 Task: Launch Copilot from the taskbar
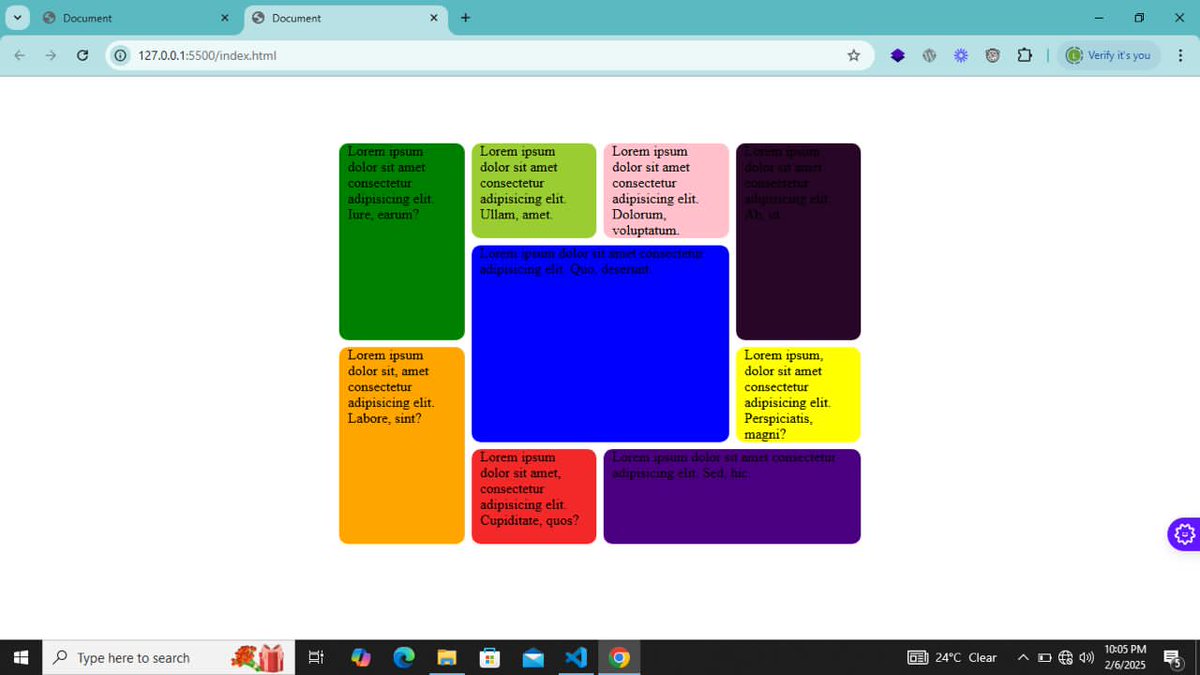point(361,657)
